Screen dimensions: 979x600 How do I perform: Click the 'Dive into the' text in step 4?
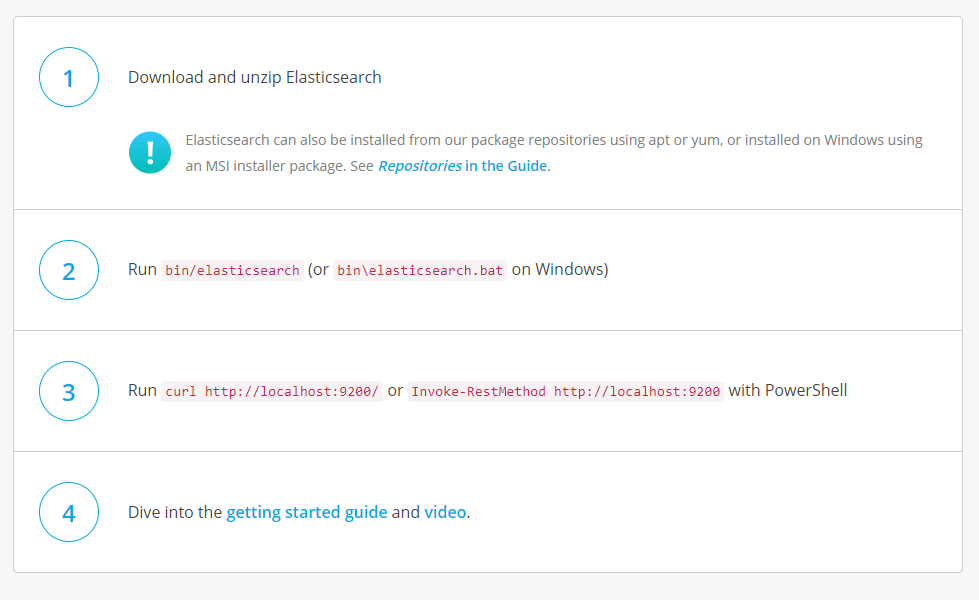(x=175, y=513)
